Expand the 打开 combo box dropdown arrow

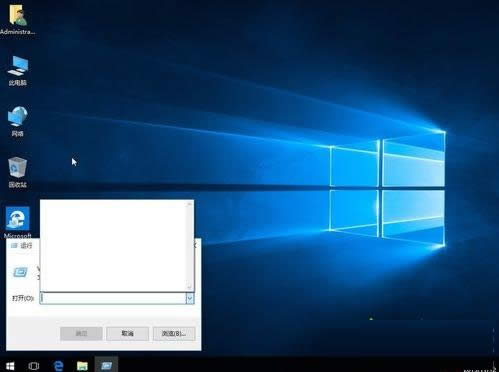point(190,298)
